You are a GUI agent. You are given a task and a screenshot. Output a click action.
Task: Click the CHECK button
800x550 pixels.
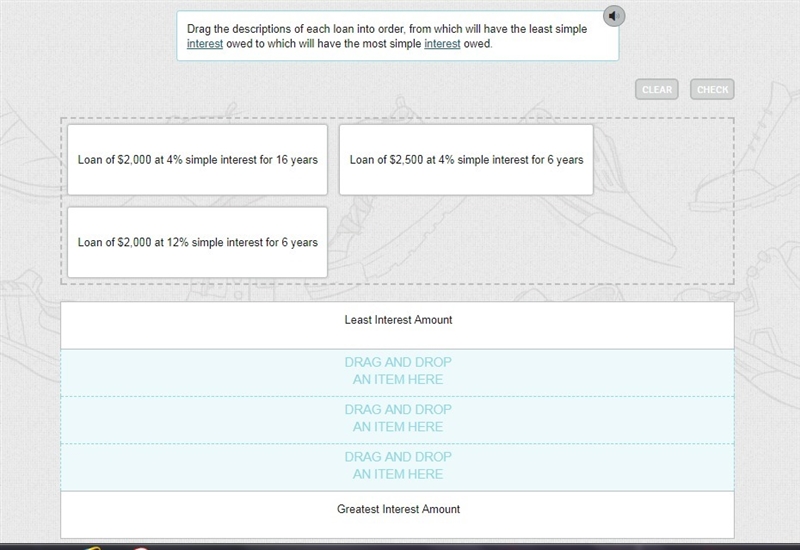[x=712, y=89]
